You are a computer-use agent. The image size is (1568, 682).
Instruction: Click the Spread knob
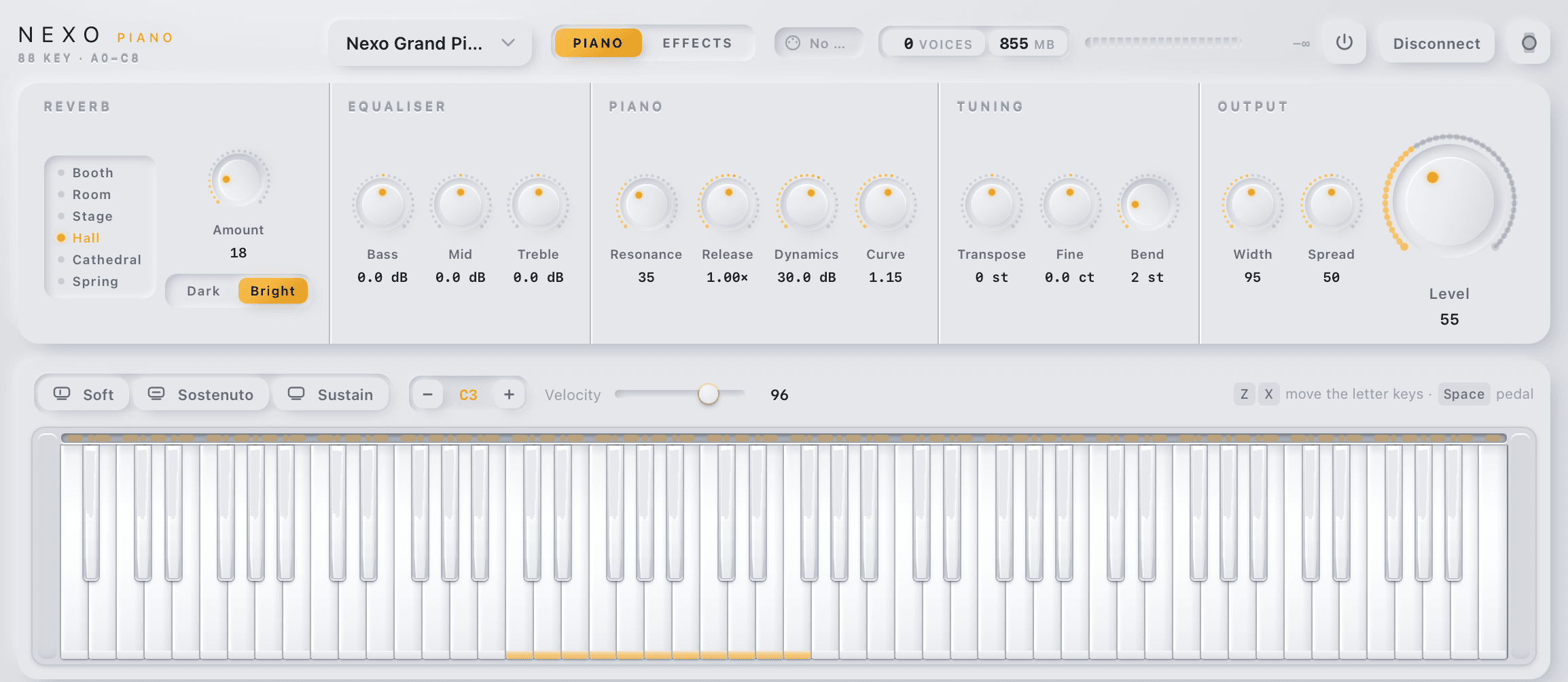coord(1331,204)
